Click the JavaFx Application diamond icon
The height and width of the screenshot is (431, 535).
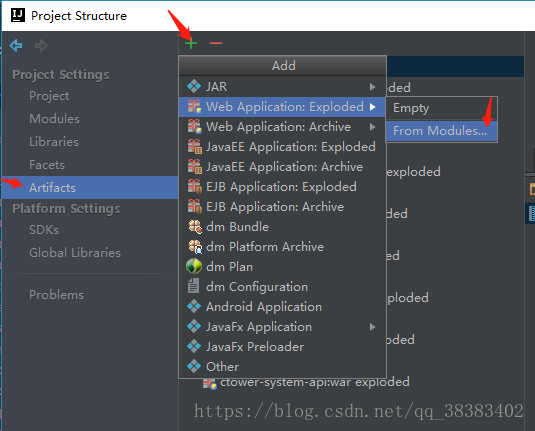click(194, 327)
